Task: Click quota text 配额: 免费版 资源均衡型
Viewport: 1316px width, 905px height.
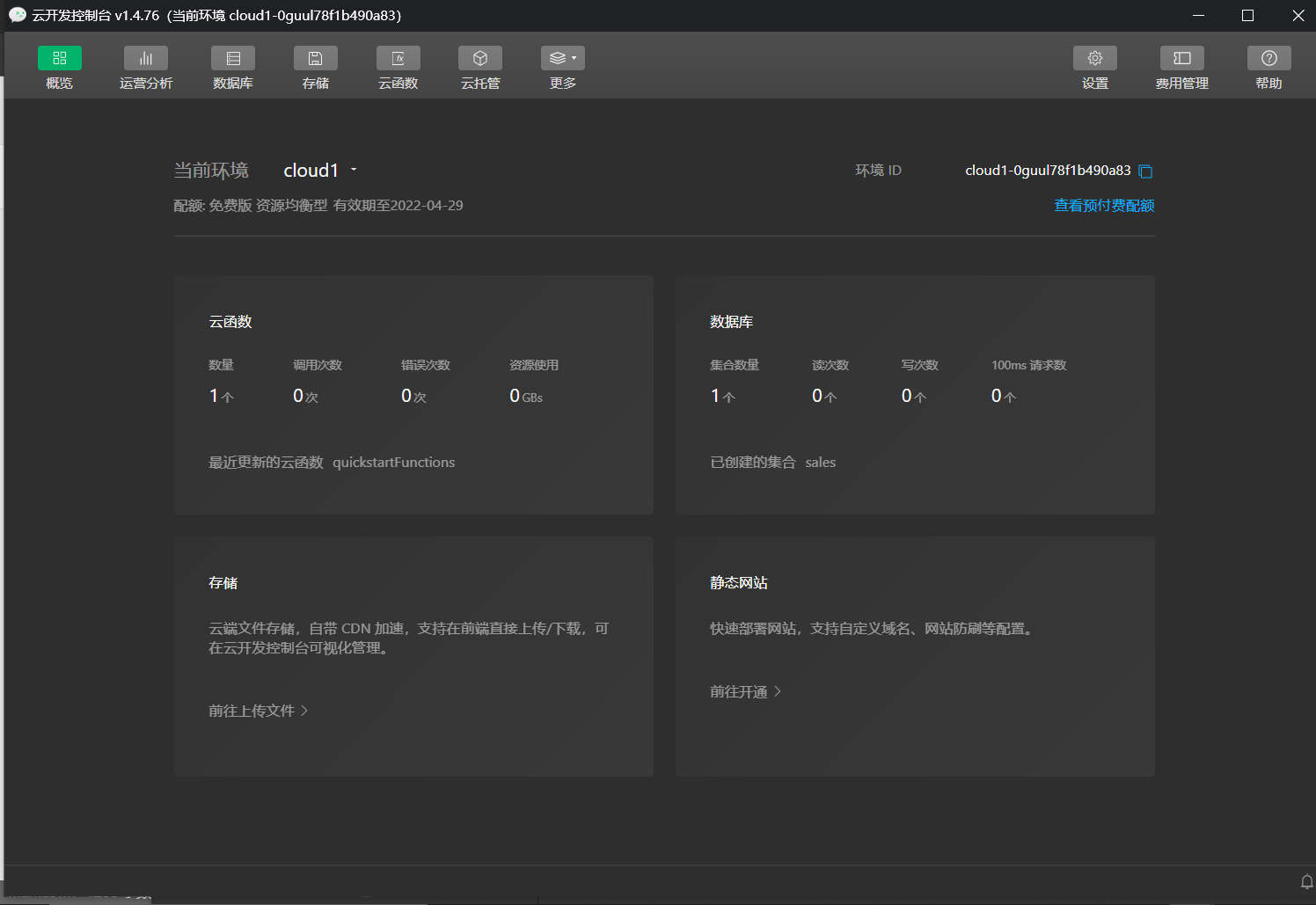Action: (x=251, y=205)
